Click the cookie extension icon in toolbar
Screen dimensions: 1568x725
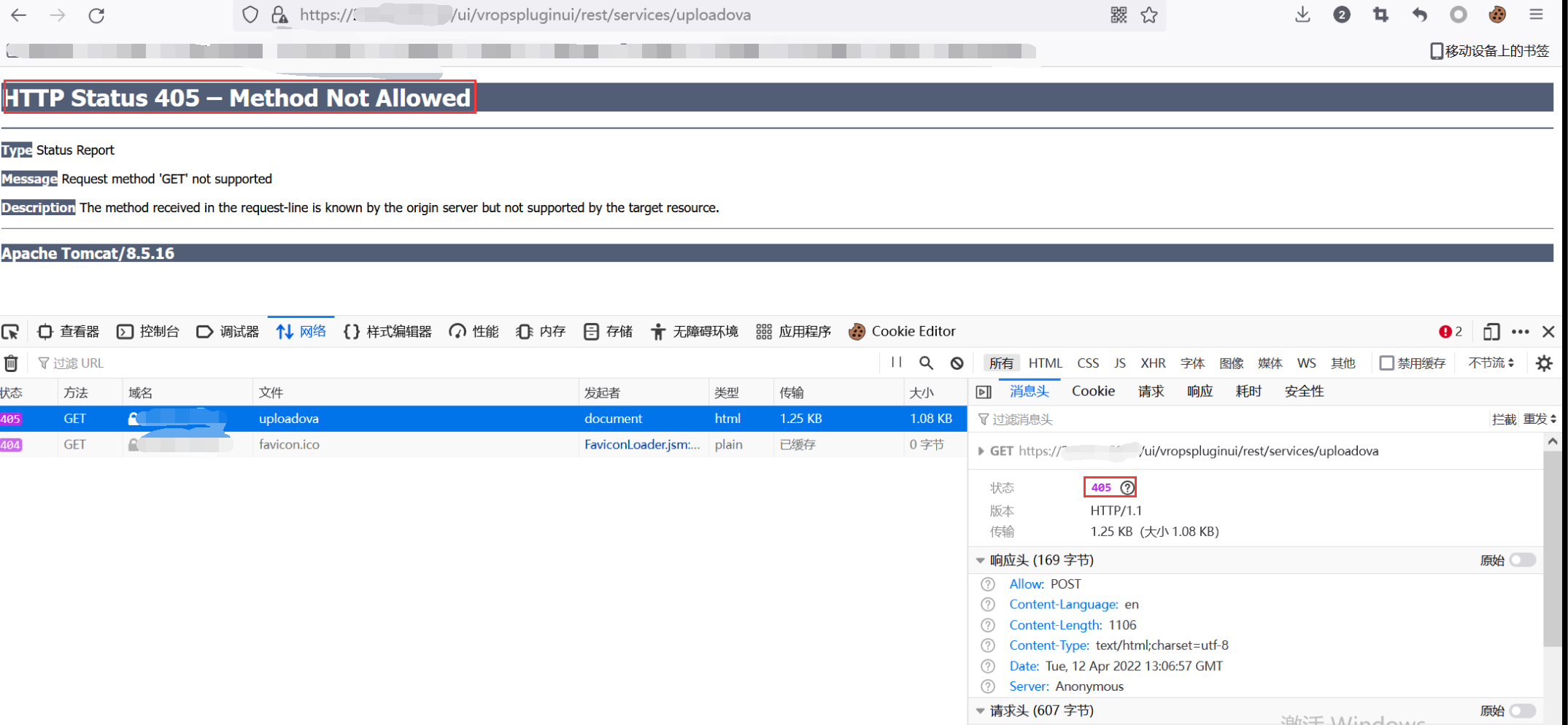[1497, 15]
